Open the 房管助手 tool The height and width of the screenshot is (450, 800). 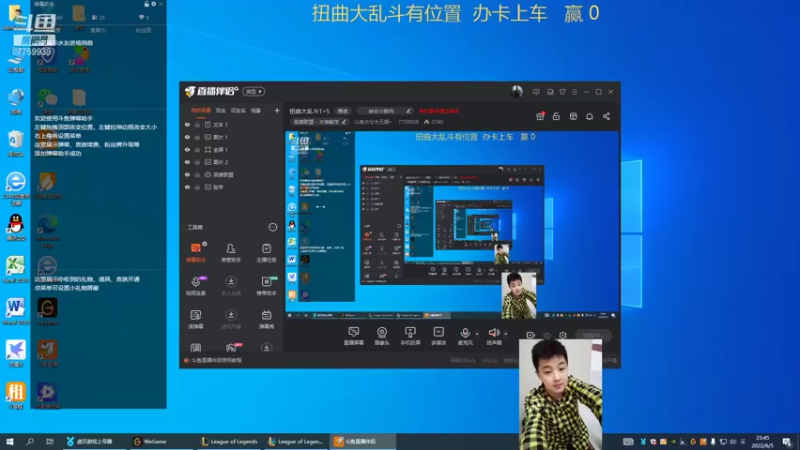coord(231,252)
